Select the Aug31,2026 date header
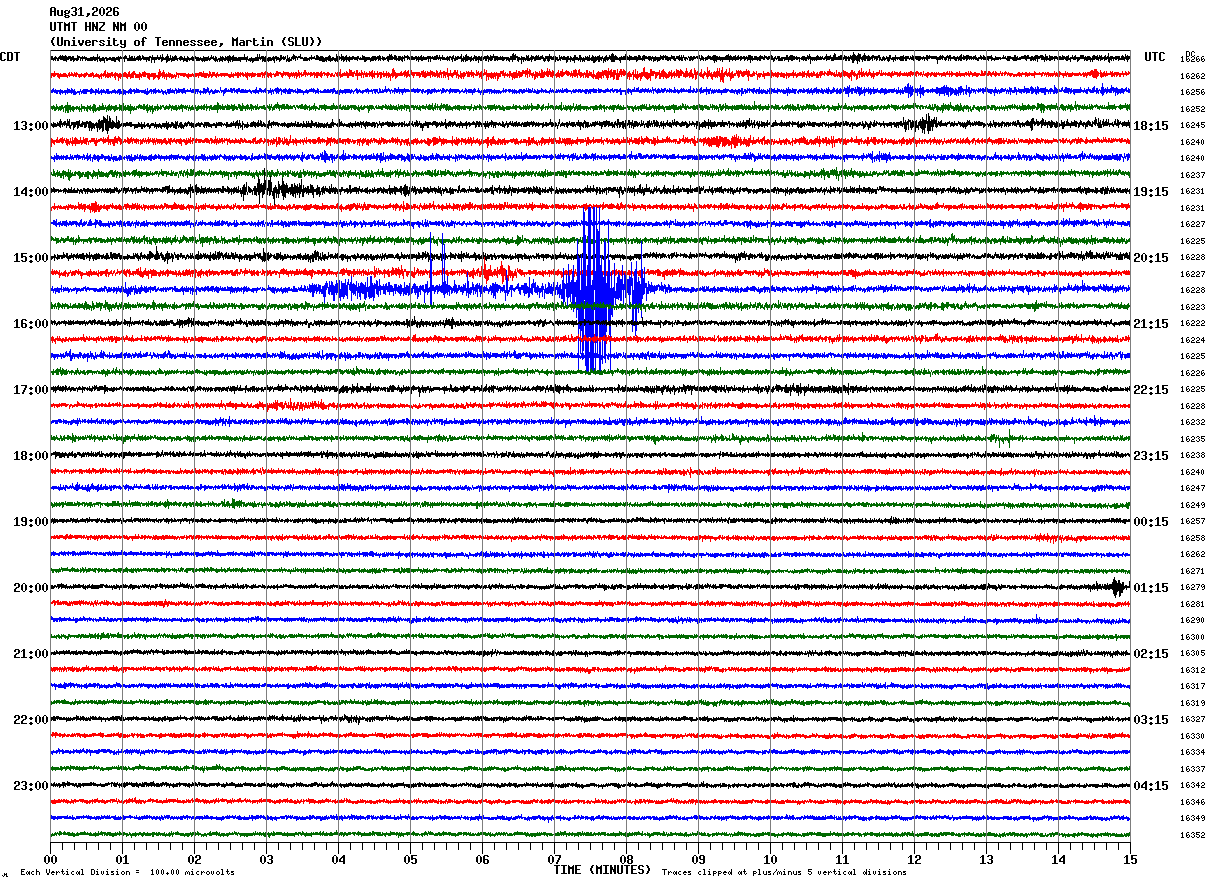The width and height of the screenshot is (1210, 886). [x=84, y=12]
